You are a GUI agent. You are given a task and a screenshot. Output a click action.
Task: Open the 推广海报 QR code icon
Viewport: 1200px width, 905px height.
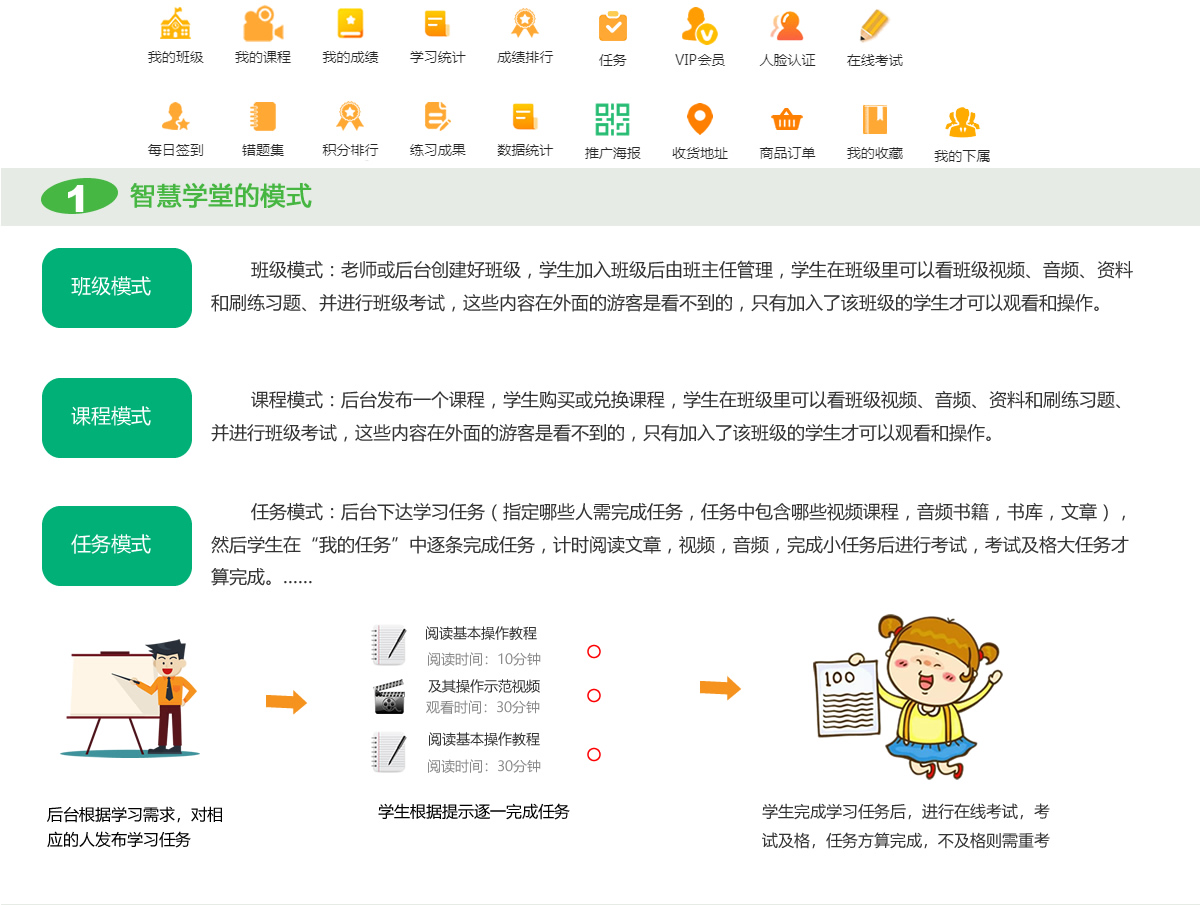coord(612,119)
